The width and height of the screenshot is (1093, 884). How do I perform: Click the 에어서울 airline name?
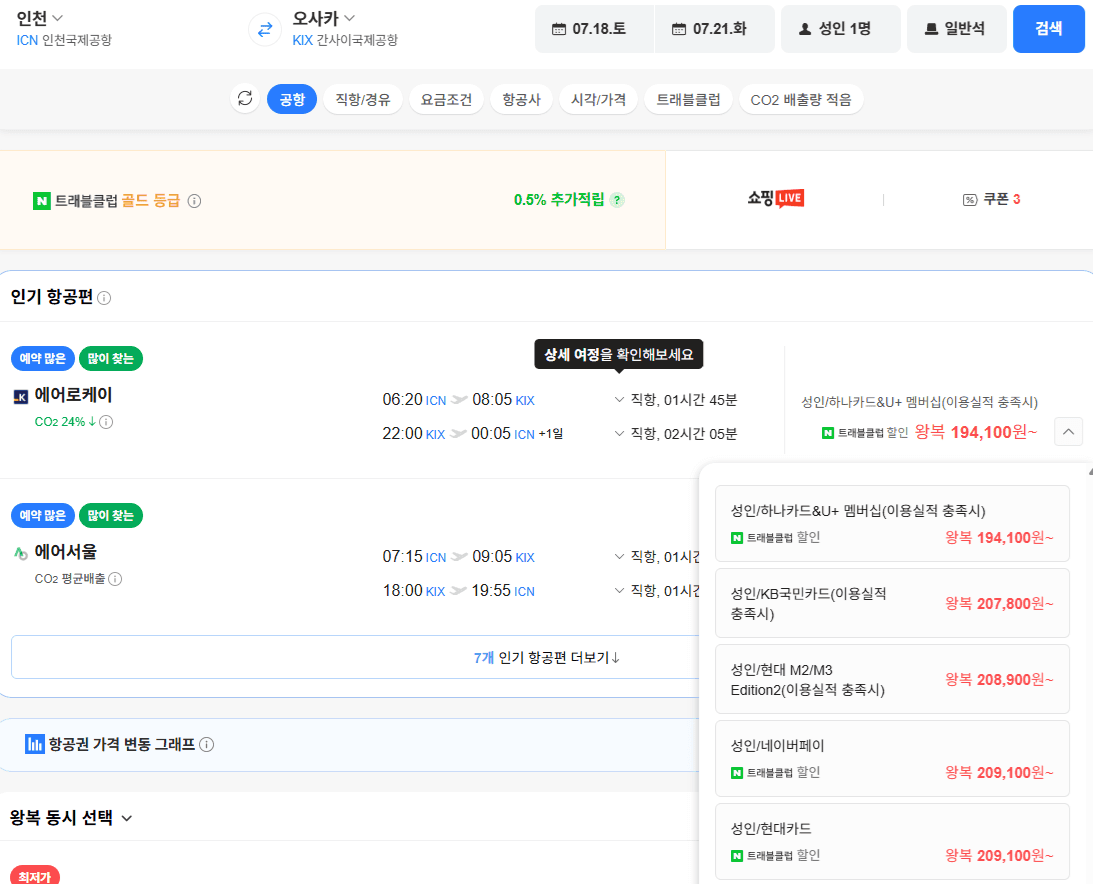click(x=66, y=552)
